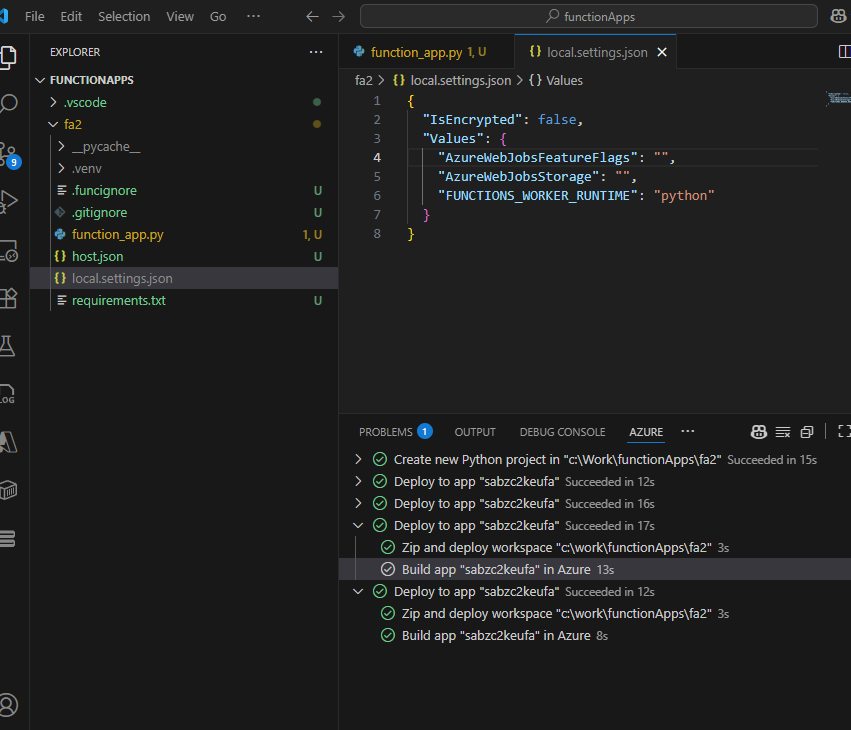
Task: Open the Extensions view
Action: pyautogui.click(x=8, y=298)
